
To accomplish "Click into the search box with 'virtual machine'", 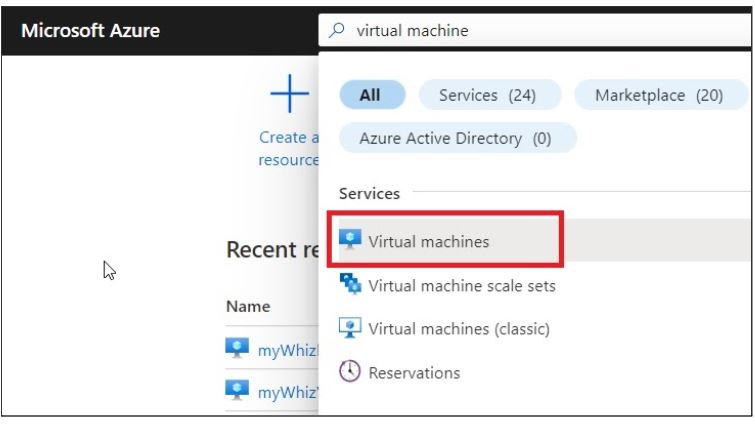I will click(535, 30).
